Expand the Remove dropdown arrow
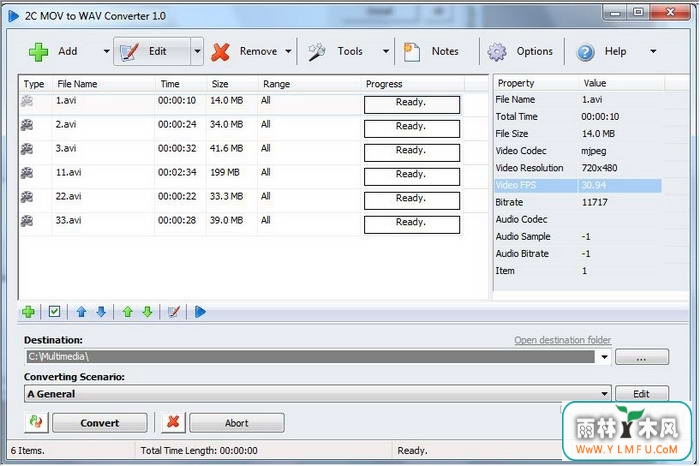Viewport: 700px width, 466px height. (x=288, y=51)
